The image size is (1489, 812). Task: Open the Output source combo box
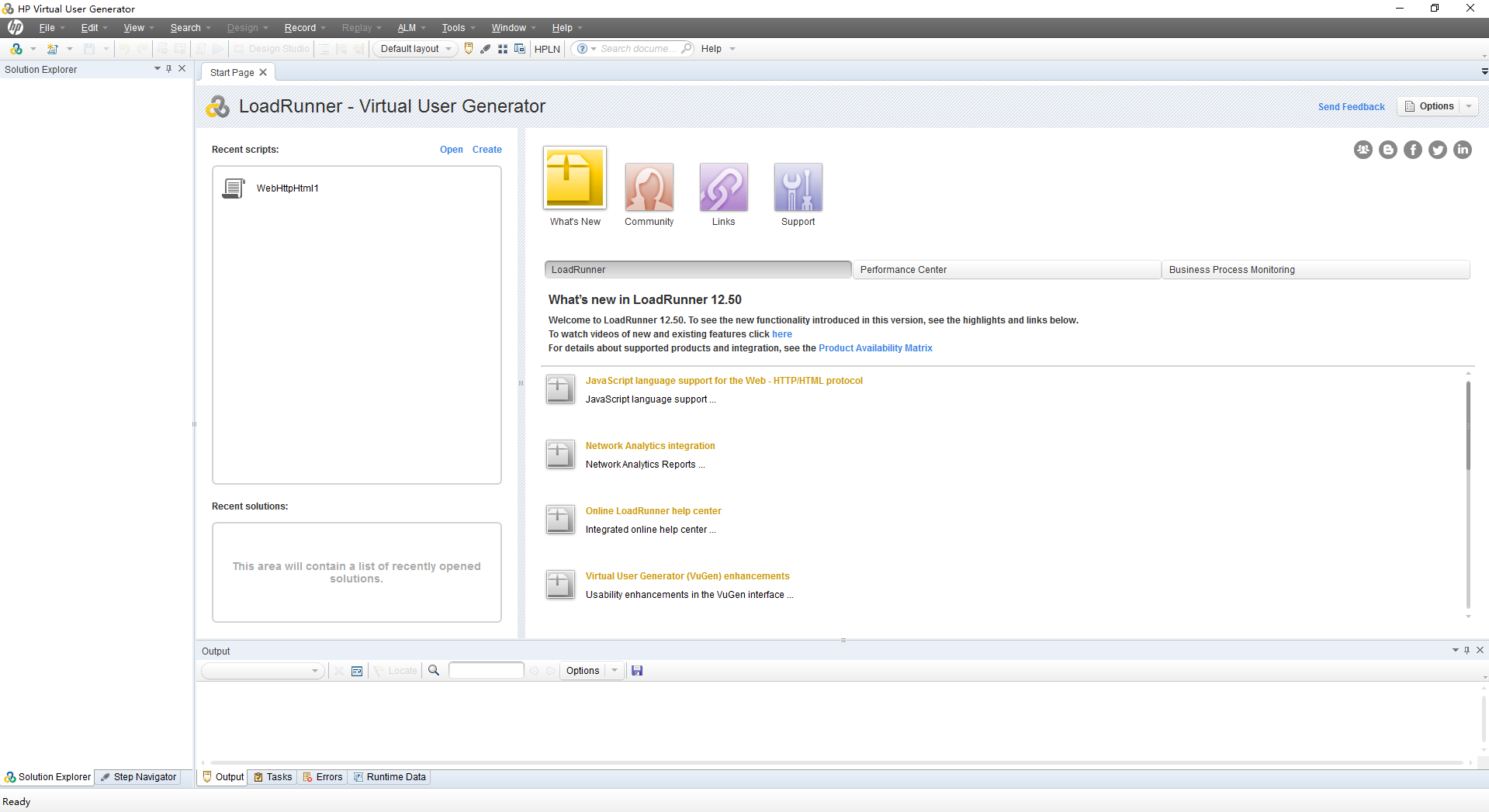[262, 671]
